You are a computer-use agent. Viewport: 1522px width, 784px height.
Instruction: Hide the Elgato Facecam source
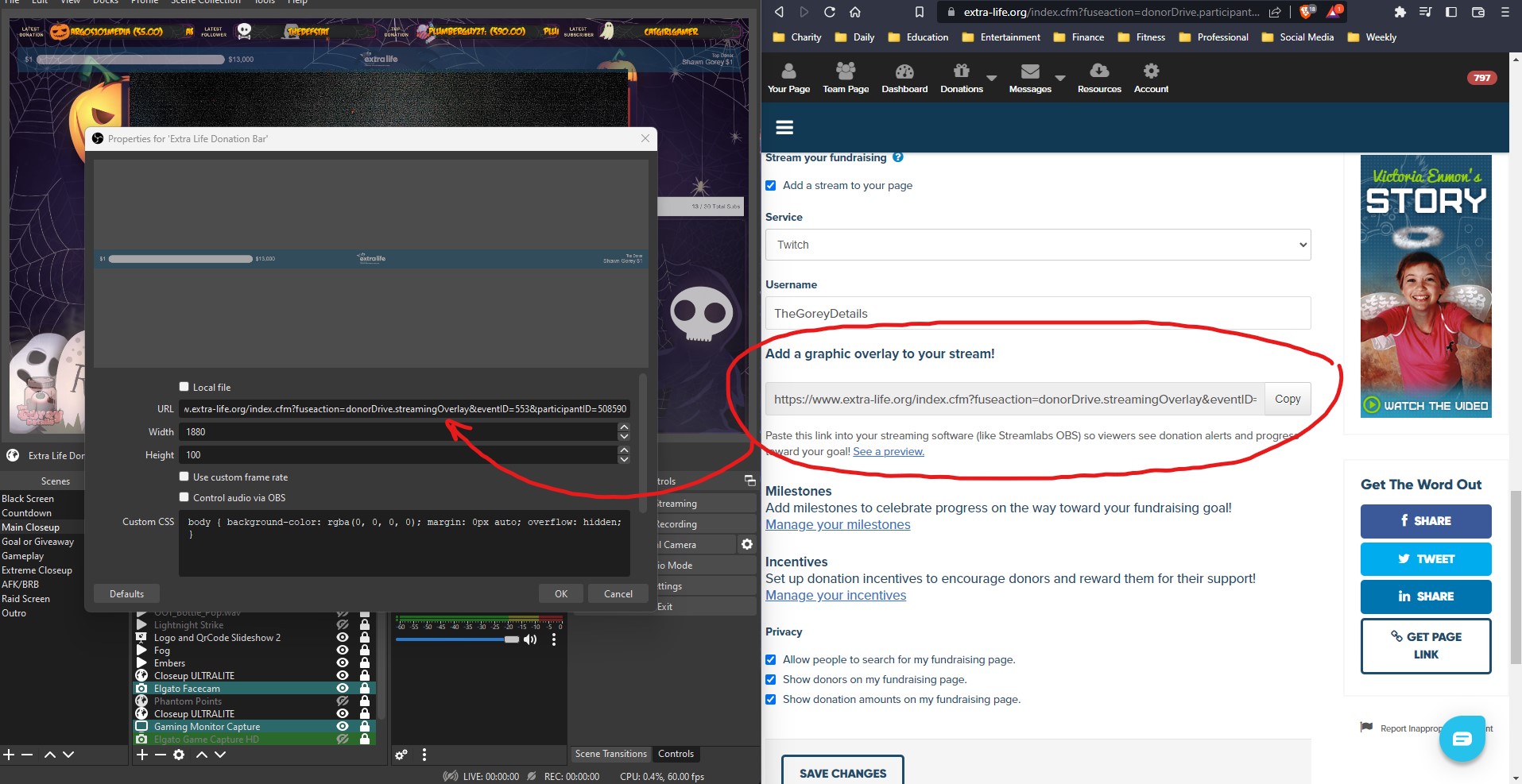(343, 688)
